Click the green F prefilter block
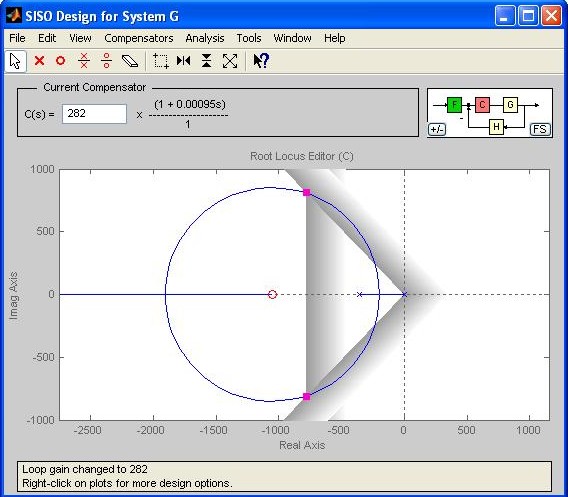The width and height of the screenshot is (568, 497). click(x=454, y=105)
